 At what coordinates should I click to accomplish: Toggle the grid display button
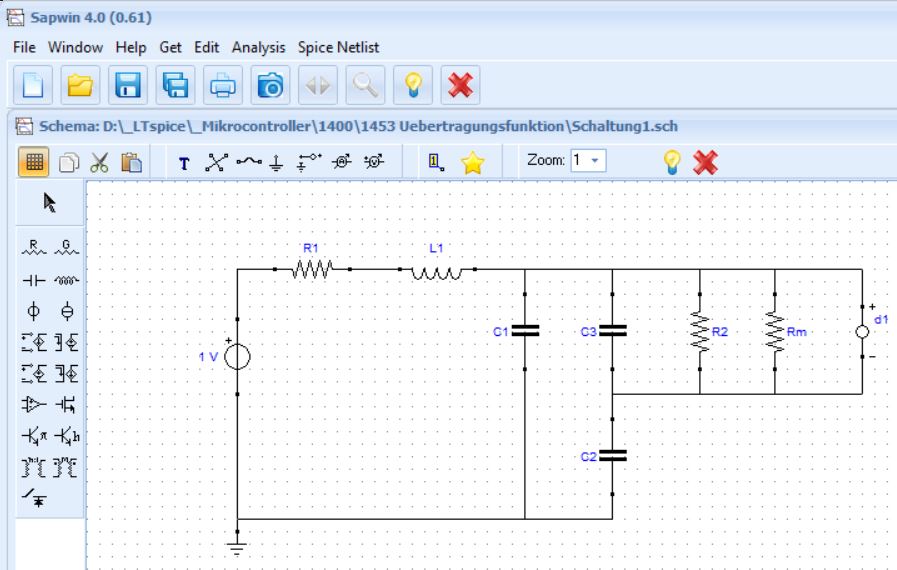click(34, 162)
